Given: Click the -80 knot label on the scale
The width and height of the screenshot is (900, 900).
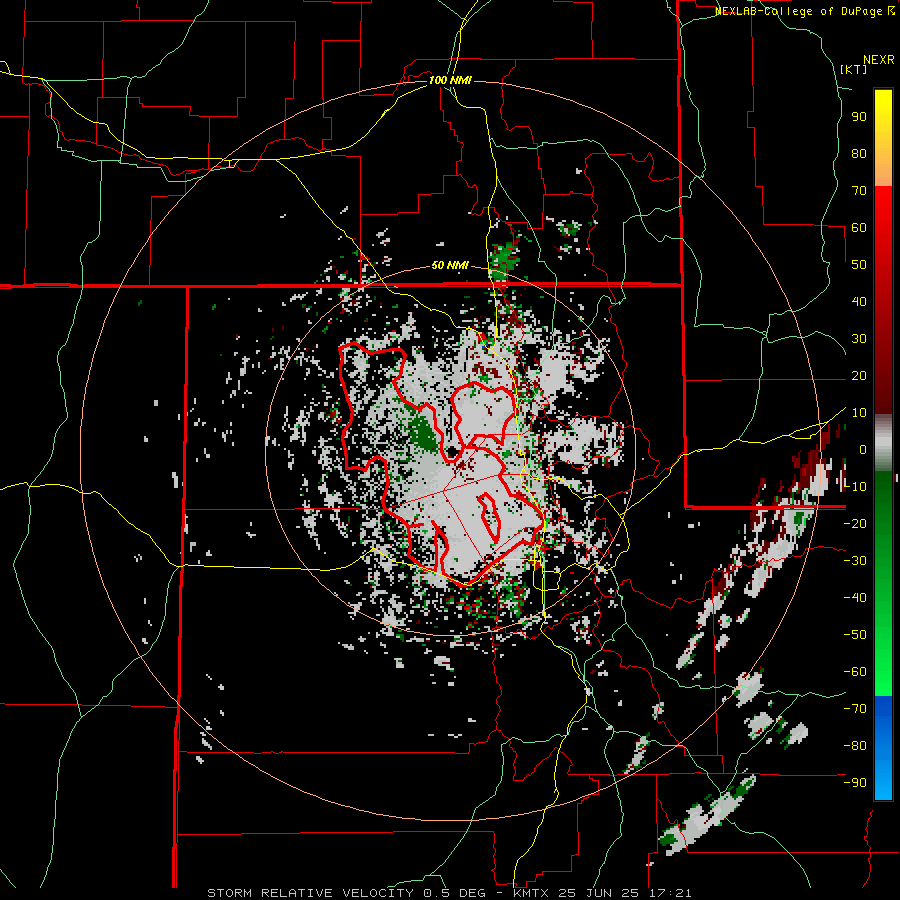Looking at the screenshot, I should (855, 746).
